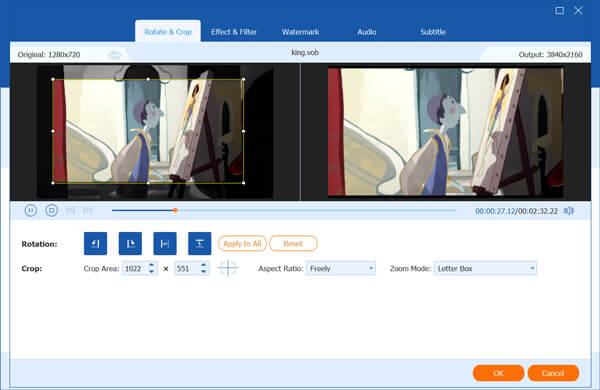
Task: Increase crop height value
Action: tap(204, 265)
